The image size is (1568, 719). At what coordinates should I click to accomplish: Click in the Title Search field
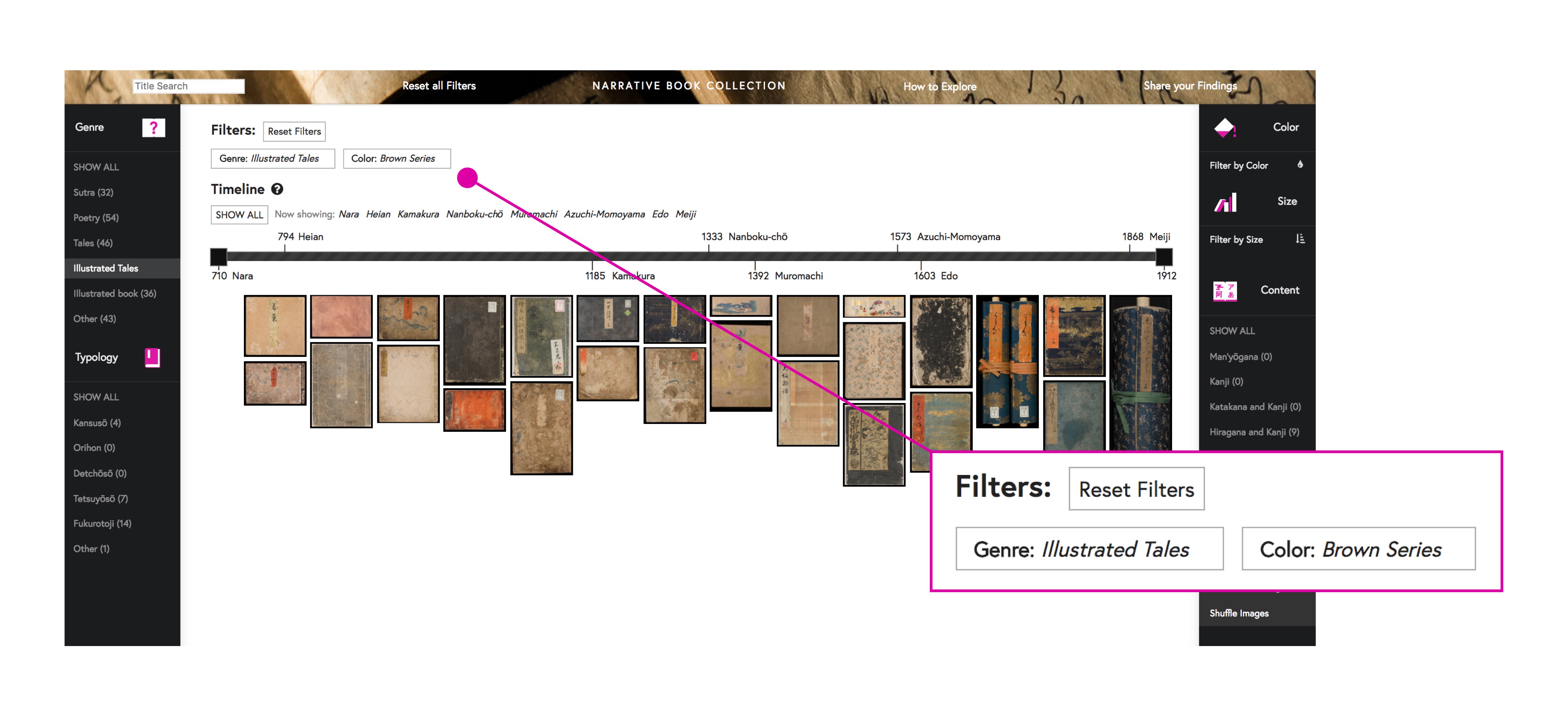pos(188,86)
